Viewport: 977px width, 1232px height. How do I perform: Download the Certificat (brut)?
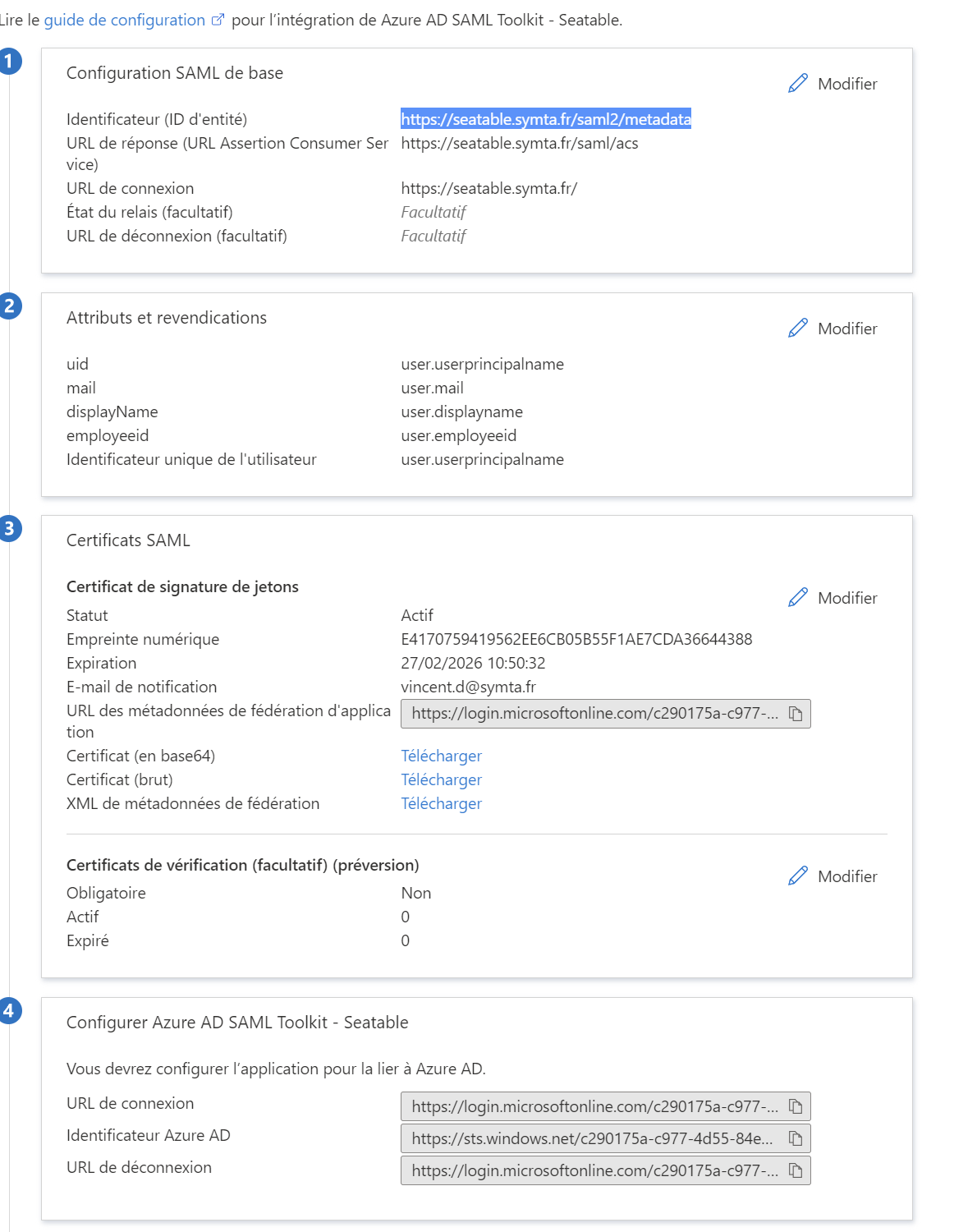tap(441, 779)
